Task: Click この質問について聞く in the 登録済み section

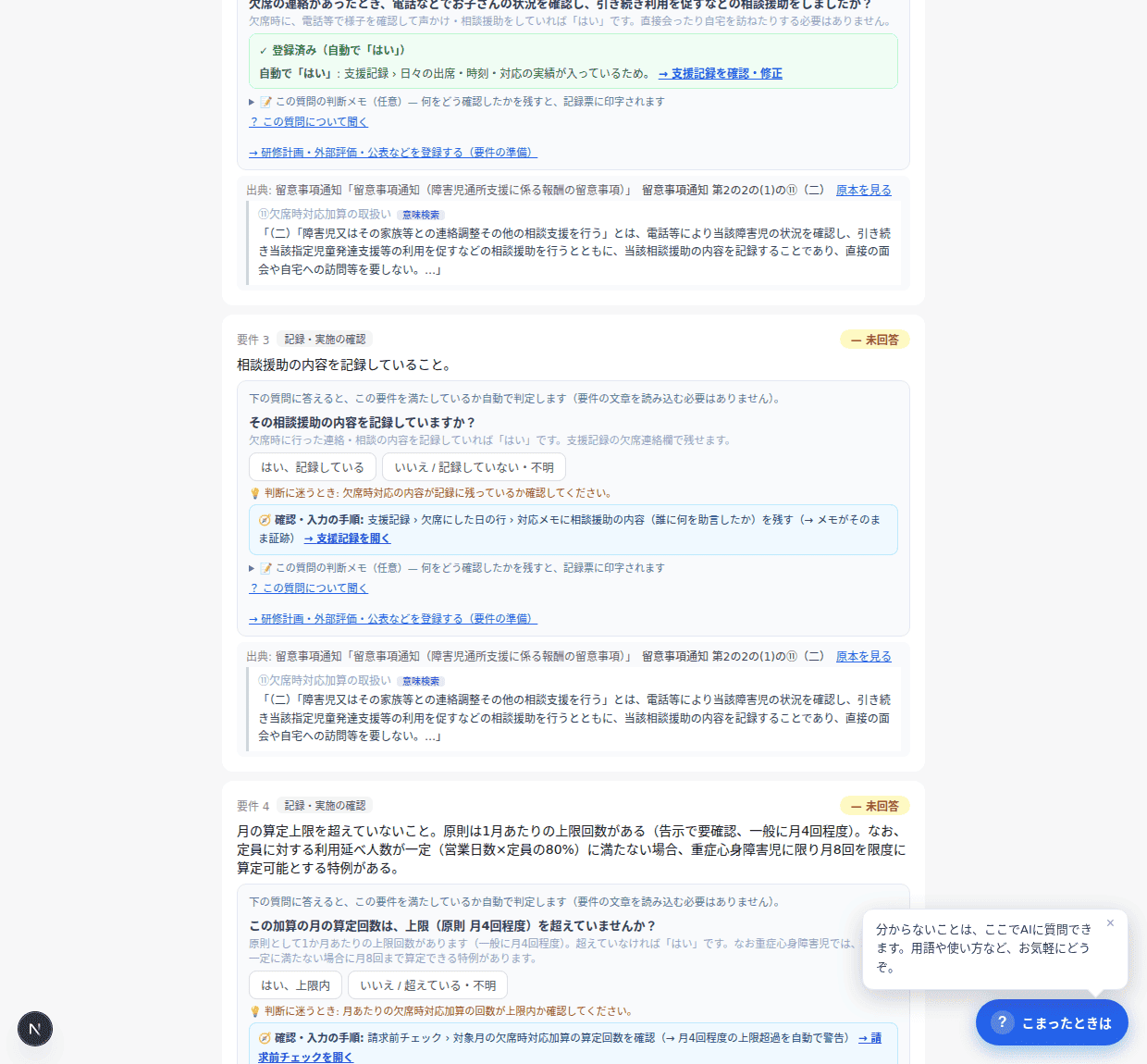Action: [x=309, y=122]
